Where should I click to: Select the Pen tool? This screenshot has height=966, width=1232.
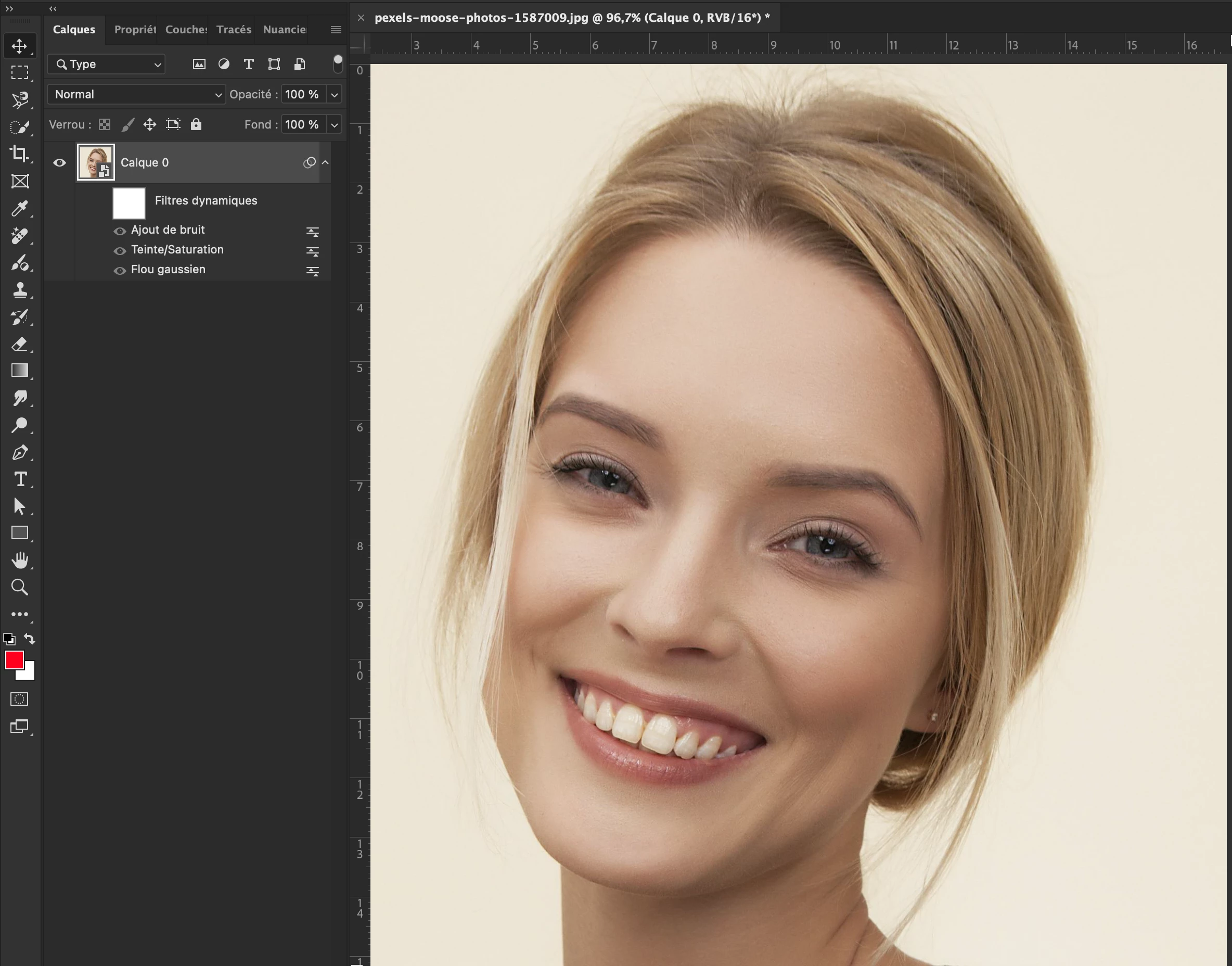pos(20,452)
